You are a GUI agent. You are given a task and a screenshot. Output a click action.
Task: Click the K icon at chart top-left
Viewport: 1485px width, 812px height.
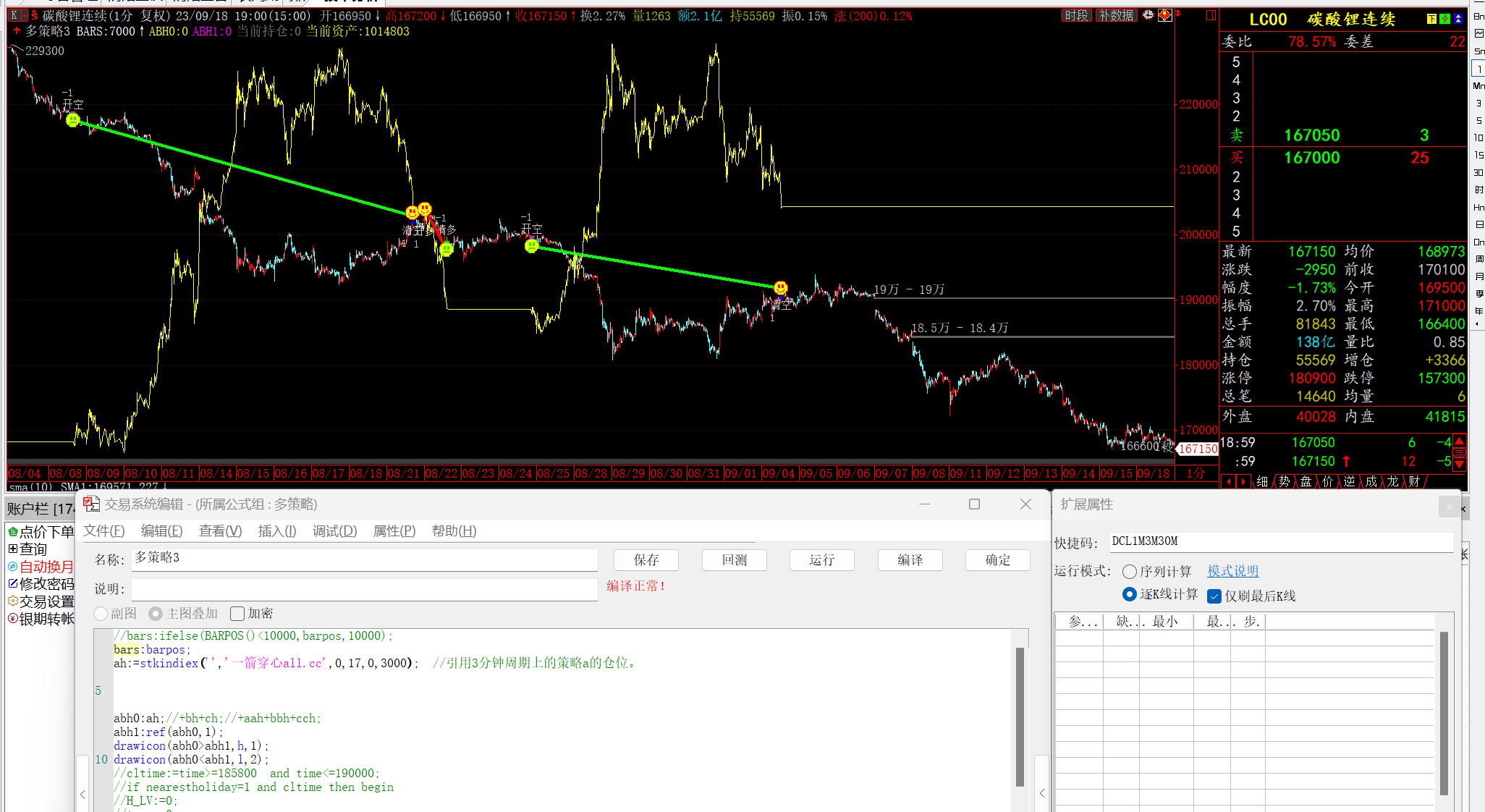(x=14, y=15)
